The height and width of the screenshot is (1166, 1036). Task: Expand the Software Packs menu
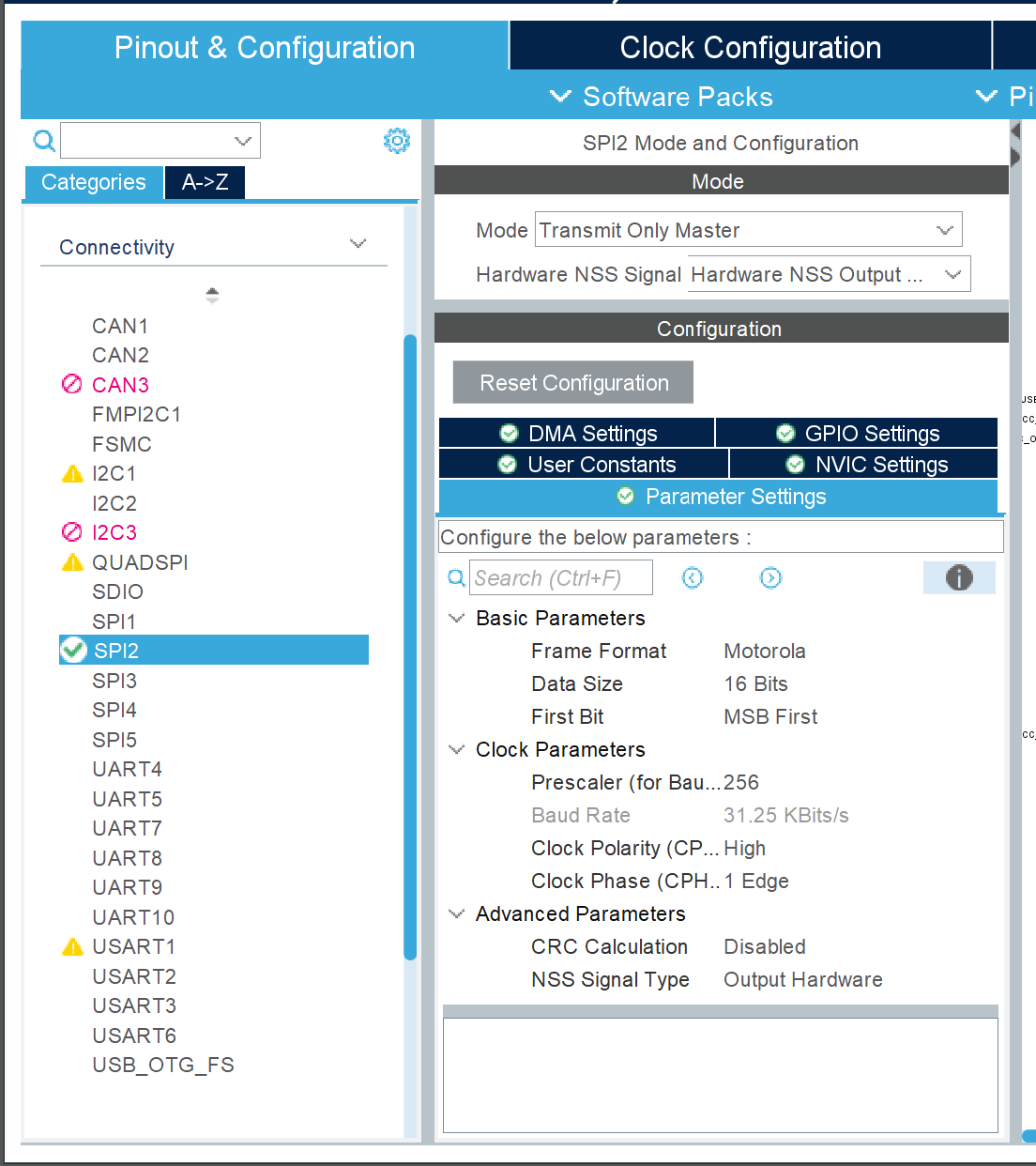[663, 97]
